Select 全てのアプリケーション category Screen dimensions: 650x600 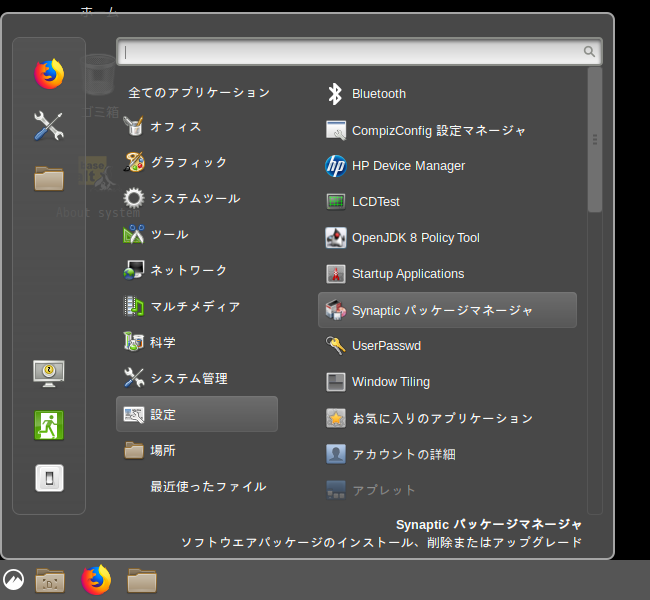point(197,92)
